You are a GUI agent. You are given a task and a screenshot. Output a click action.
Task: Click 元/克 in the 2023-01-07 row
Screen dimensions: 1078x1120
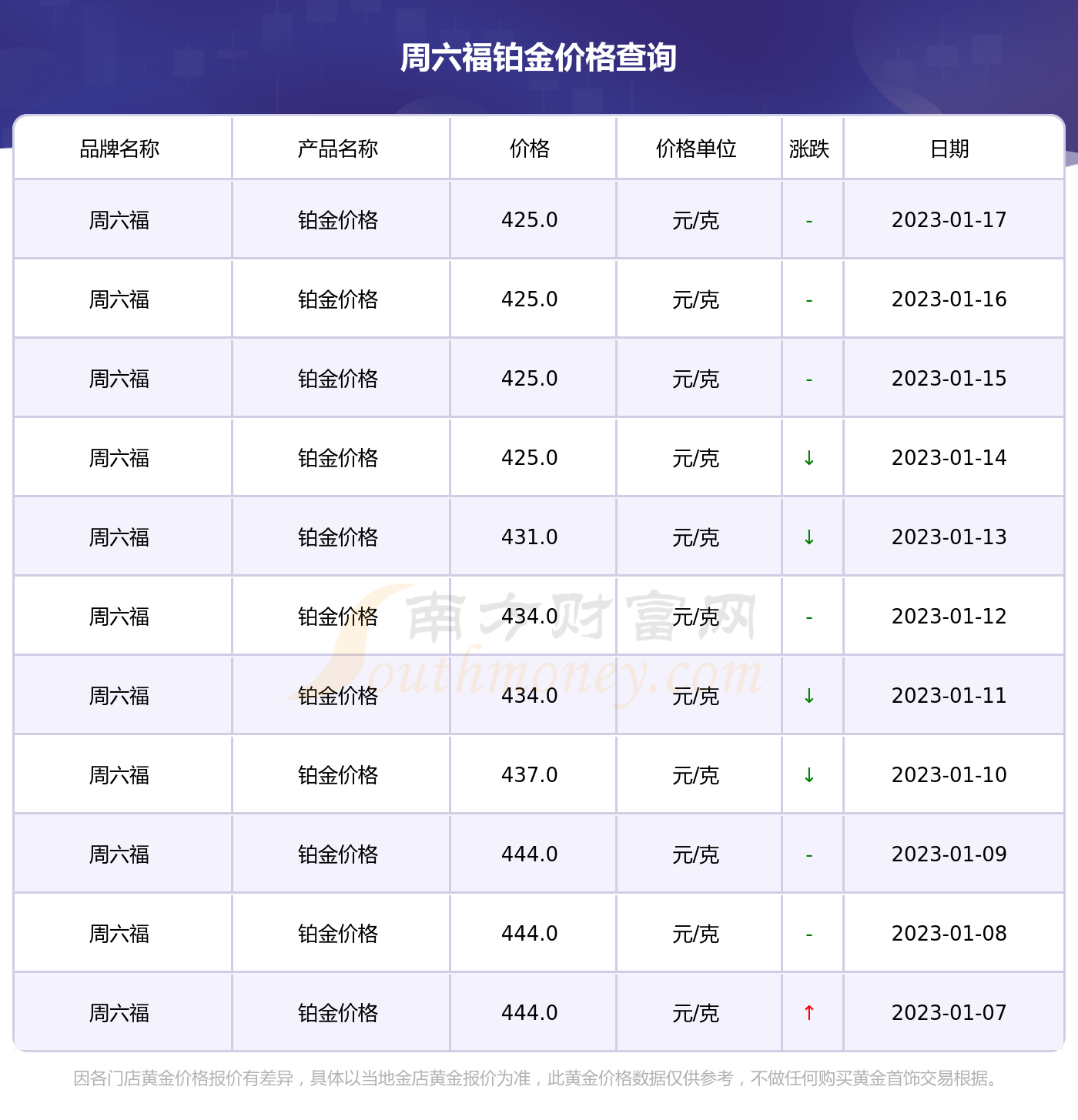coord(696,1013)
